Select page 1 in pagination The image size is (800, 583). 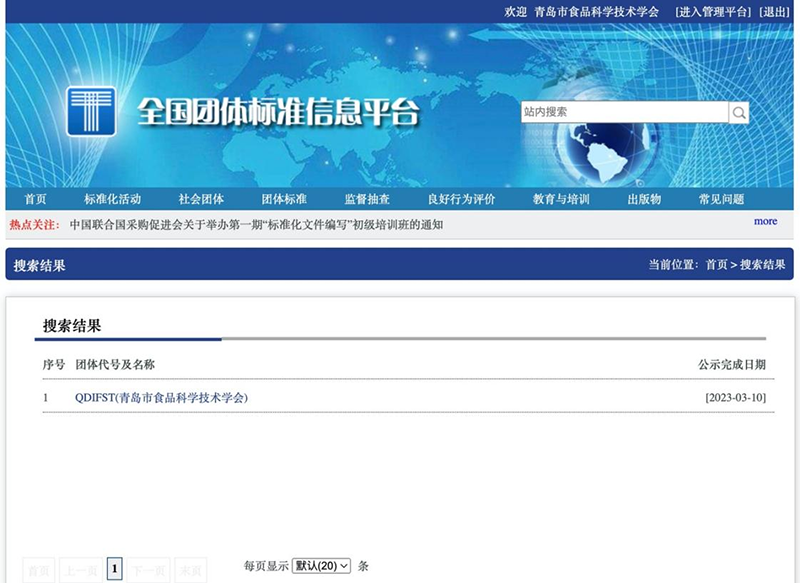coord(115,569)
